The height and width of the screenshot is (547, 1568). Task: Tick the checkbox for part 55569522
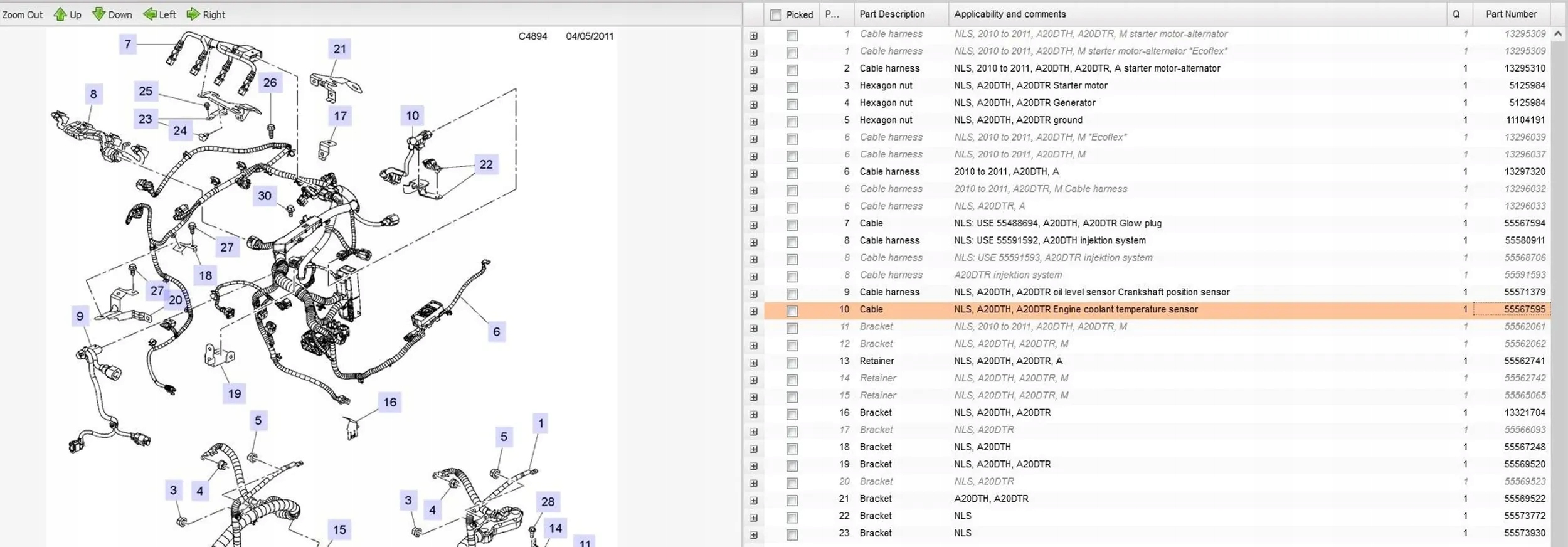792,501
